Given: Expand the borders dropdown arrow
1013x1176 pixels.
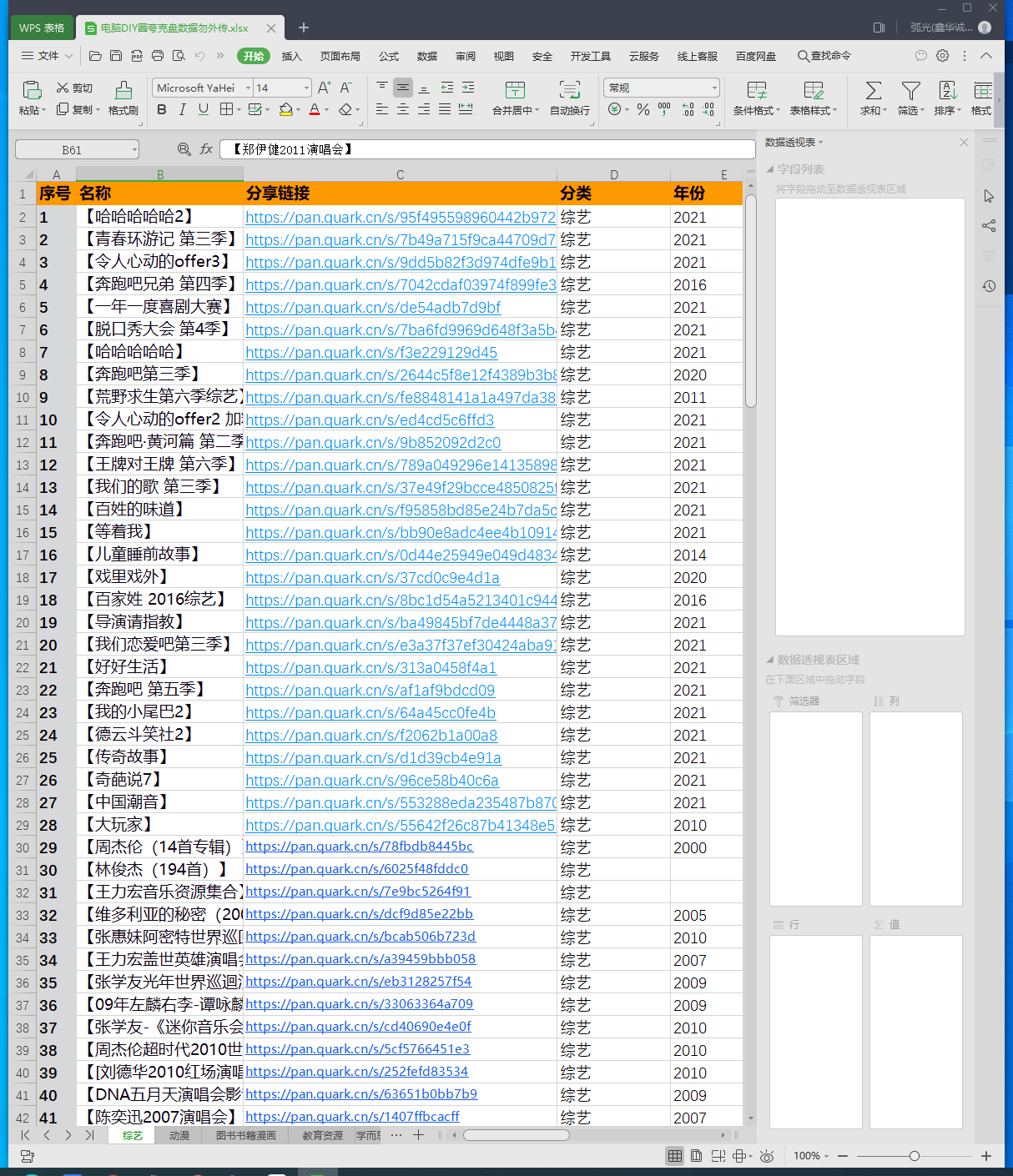Looking at the screenshot, I should click(x=239, y=109).
